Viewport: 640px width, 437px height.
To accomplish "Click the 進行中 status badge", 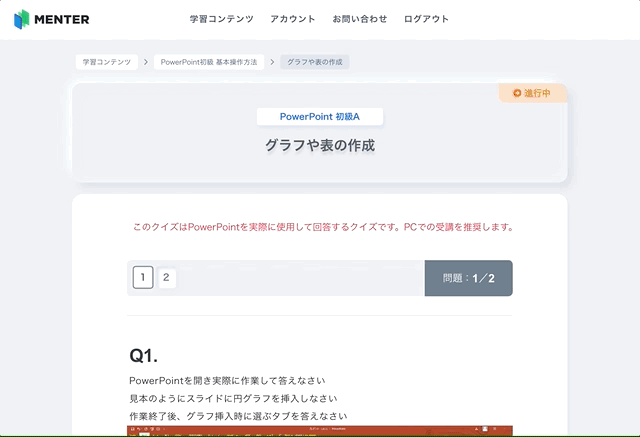I will (532, 93).
